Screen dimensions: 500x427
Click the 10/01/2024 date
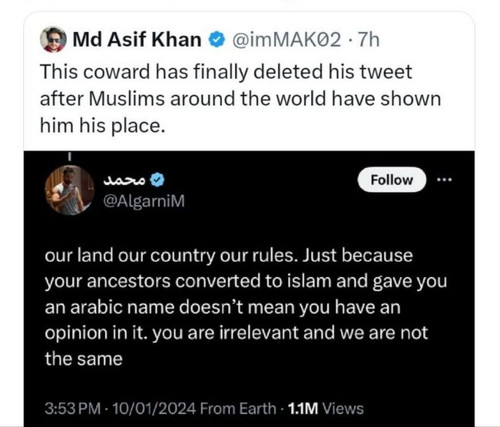(154, 408)
